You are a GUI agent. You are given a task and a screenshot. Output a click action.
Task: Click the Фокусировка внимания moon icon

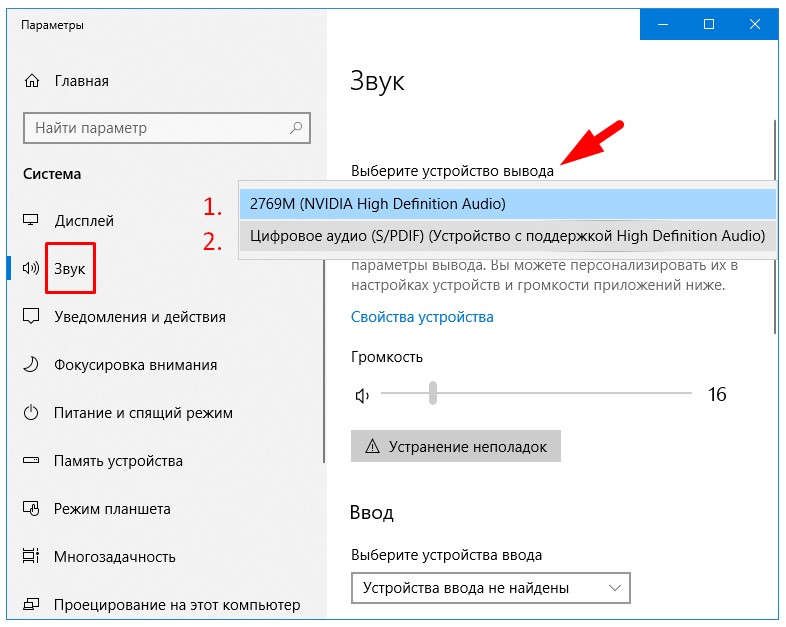click(x=31, y=364)
